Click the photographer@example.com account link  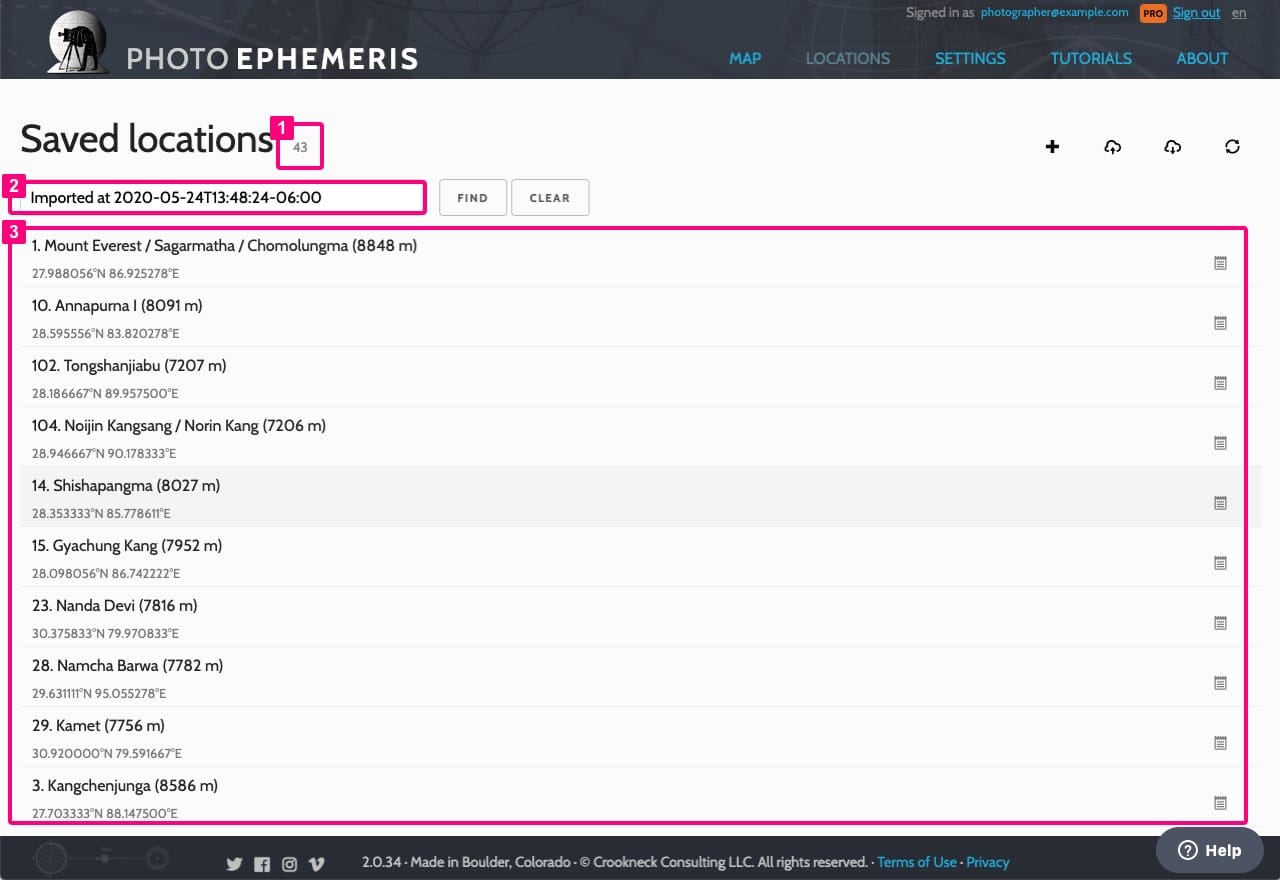tap(1054, 13)
